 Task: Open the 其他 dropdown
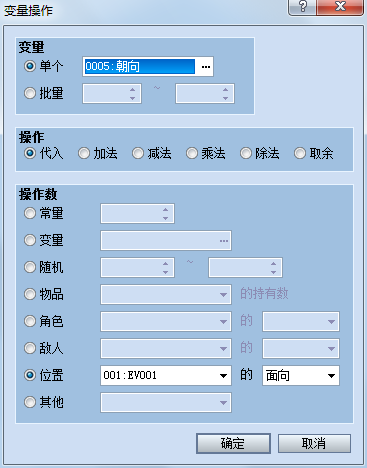(166, 402)
